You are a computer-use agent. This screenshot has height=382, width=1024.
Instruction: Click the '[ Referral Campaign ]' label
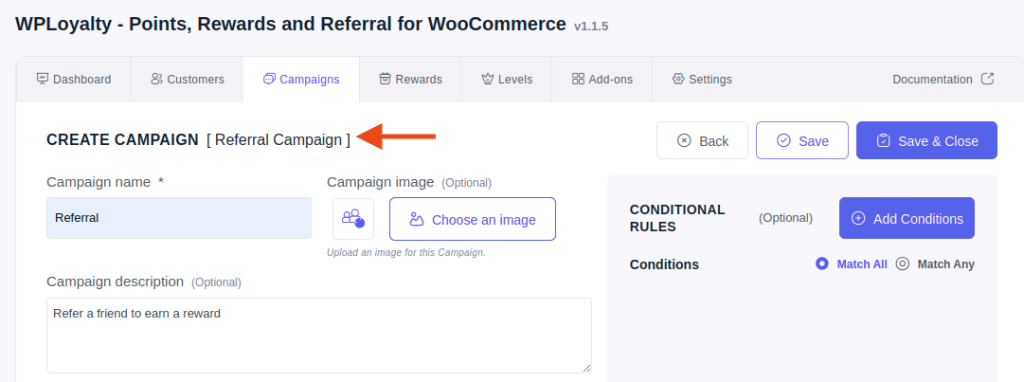click(278, 140)
